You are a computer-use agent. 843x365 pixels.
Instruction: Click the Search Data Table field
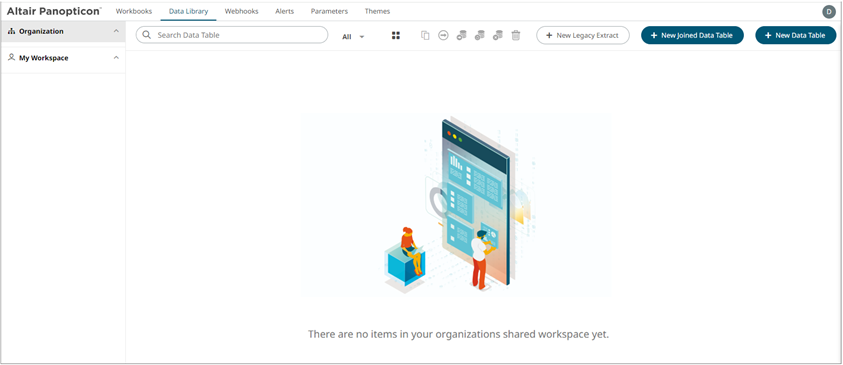(232, 35)
